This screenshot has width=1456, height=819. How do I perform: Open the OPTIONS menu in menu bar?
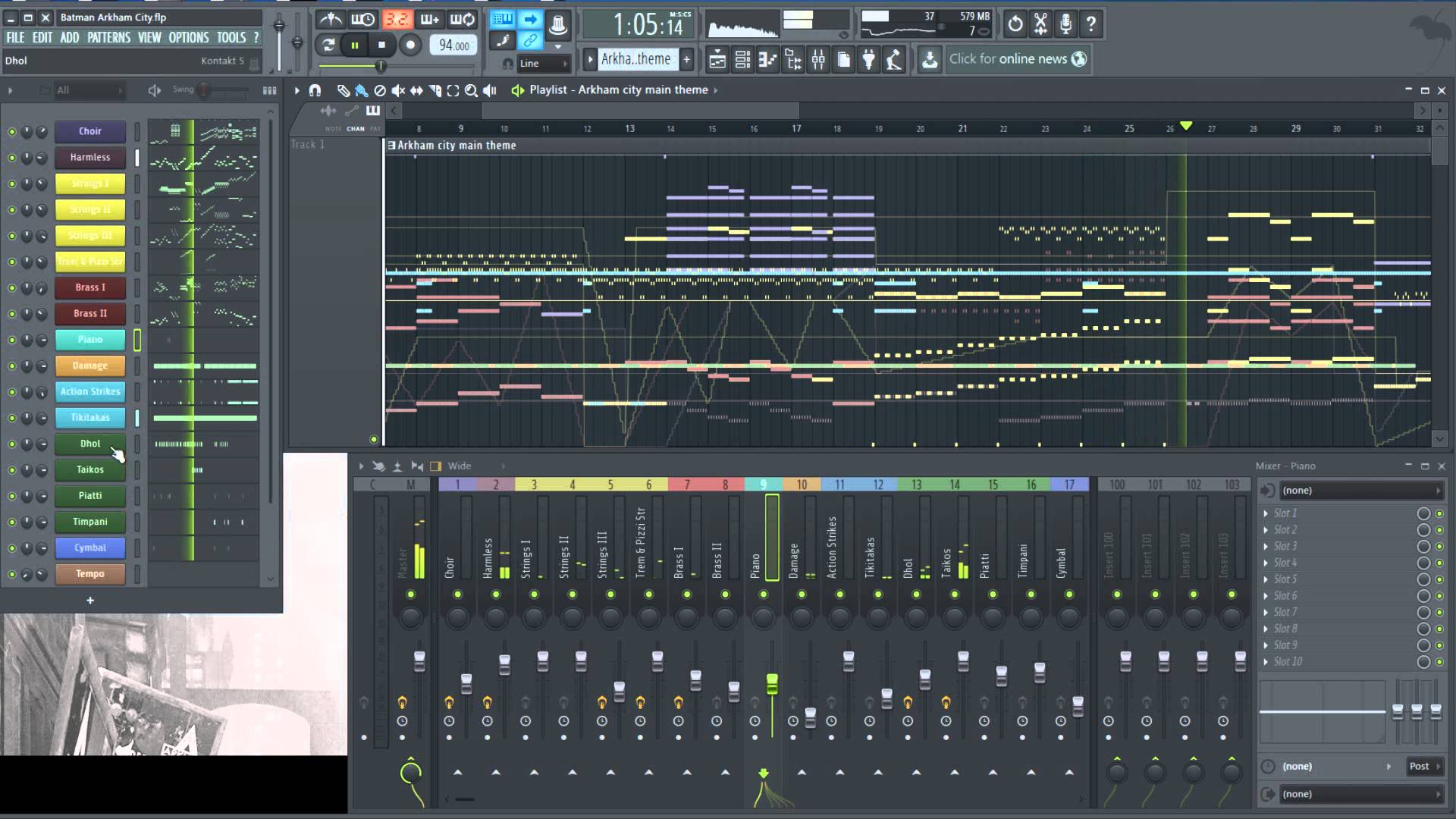(188, 38)
